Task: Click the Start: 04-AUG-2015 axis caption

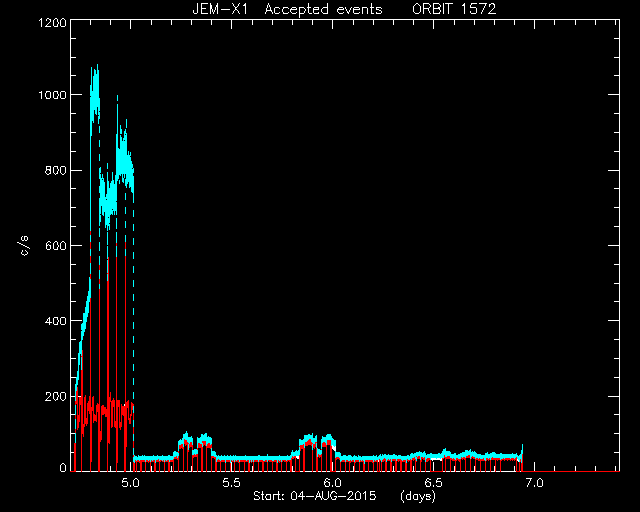Action: pos(314,496)
